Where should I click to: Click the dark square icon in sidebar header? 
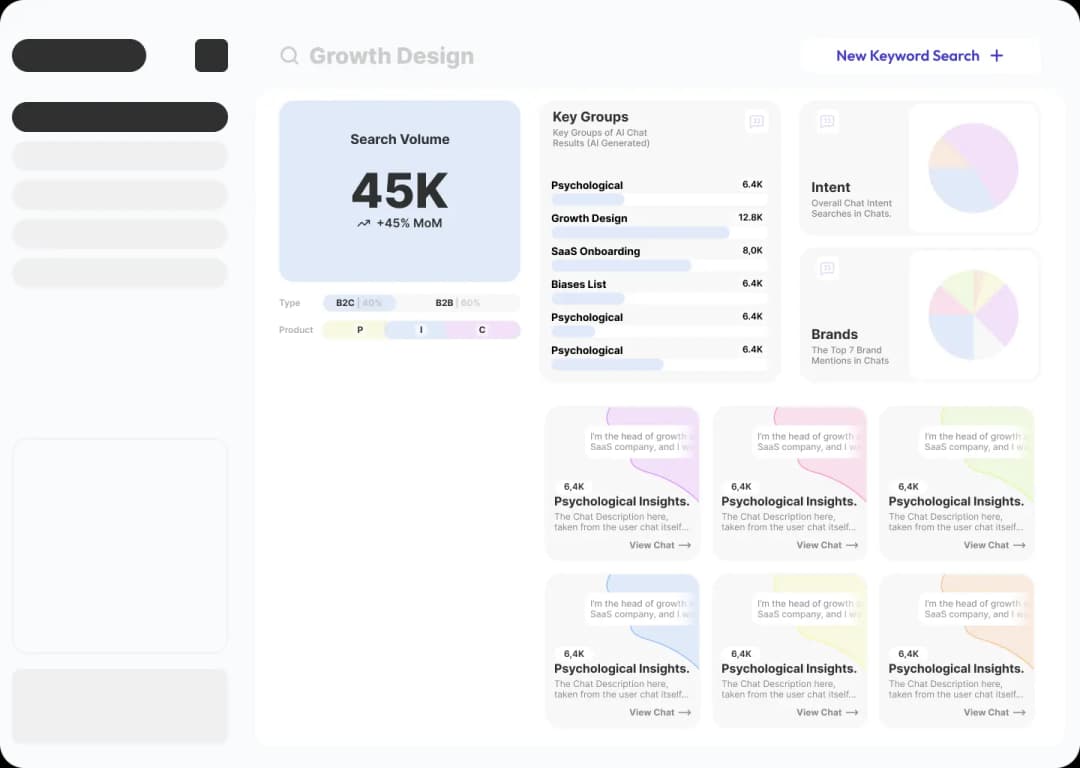211,56
